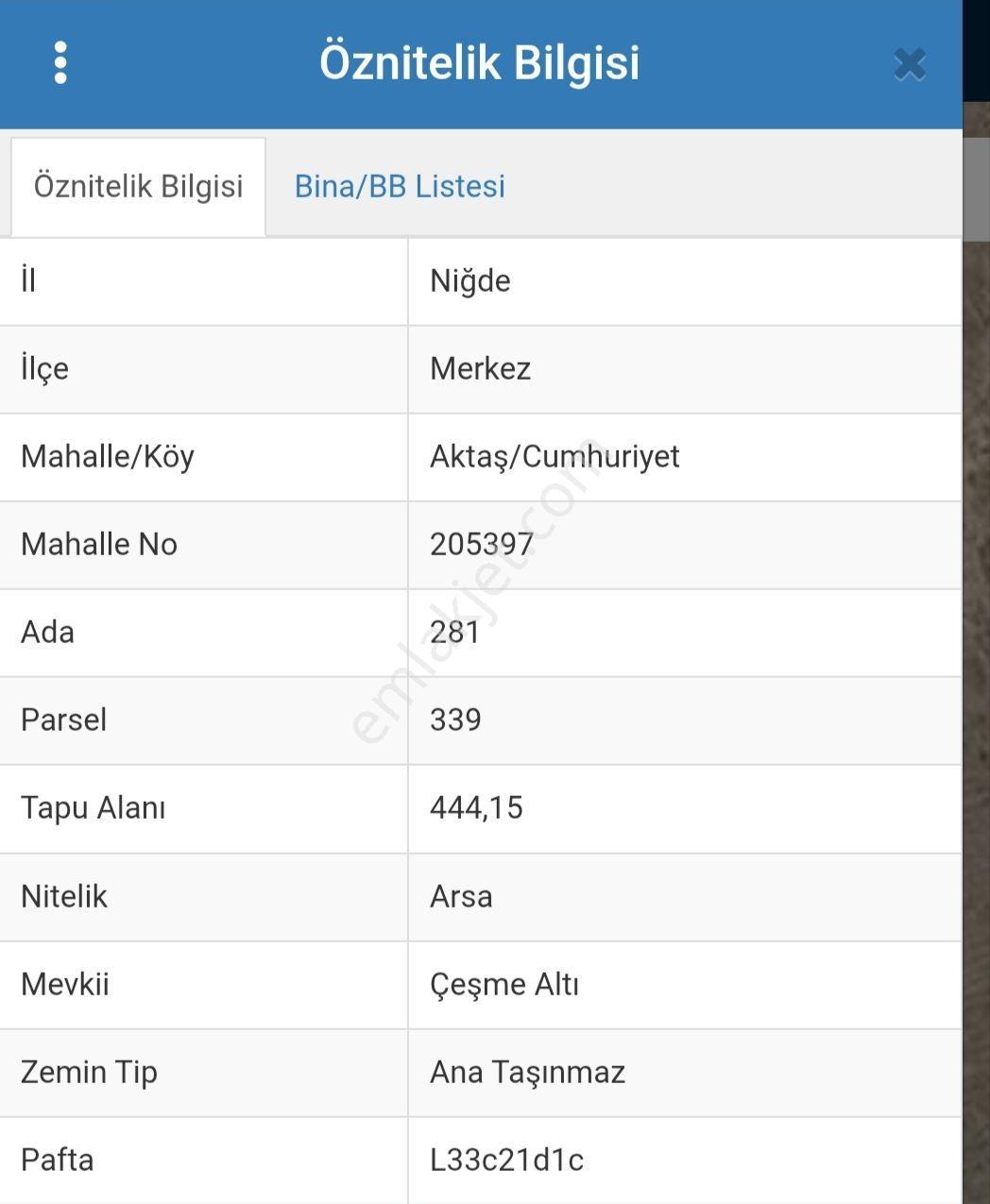Screen dimensions: 990x1204
Task: Click the Mahalle No value 205397
Action: click(482, 544)
